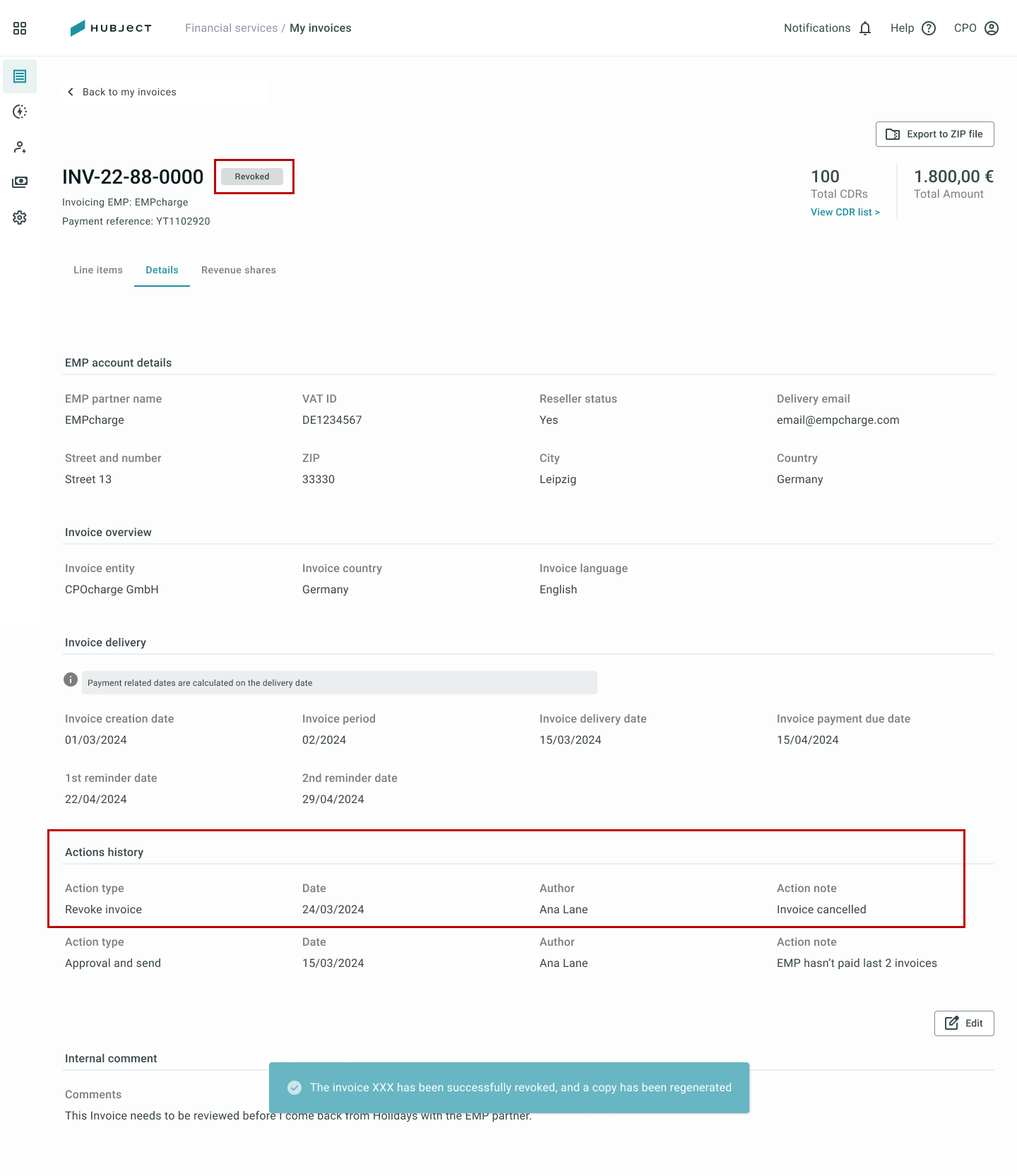
Task: Click delivery email email@empcharge.com
Action: pos(838,420)
